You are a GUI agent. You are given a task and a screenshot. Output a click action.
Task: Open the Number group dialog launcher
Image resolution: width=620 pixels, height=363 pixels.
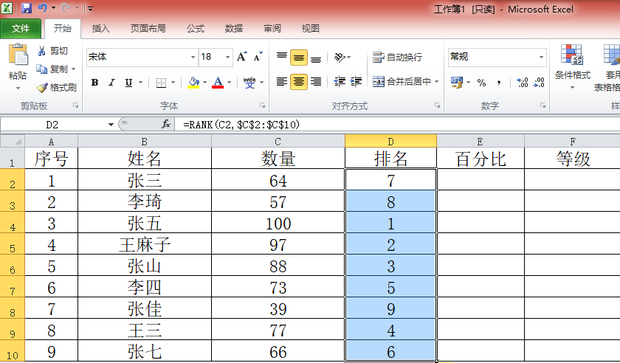click(x=542, y=106)
